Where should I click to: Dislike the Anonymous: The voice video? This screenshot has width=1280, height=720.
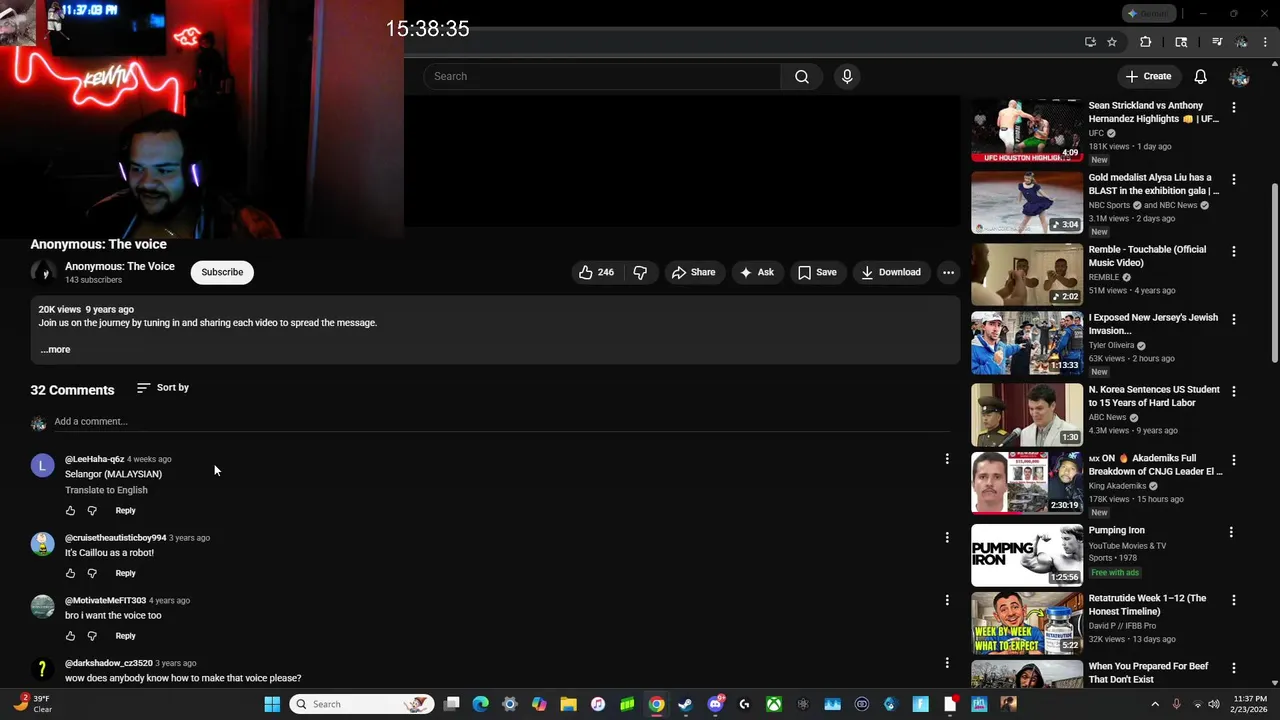coord(640,272)
